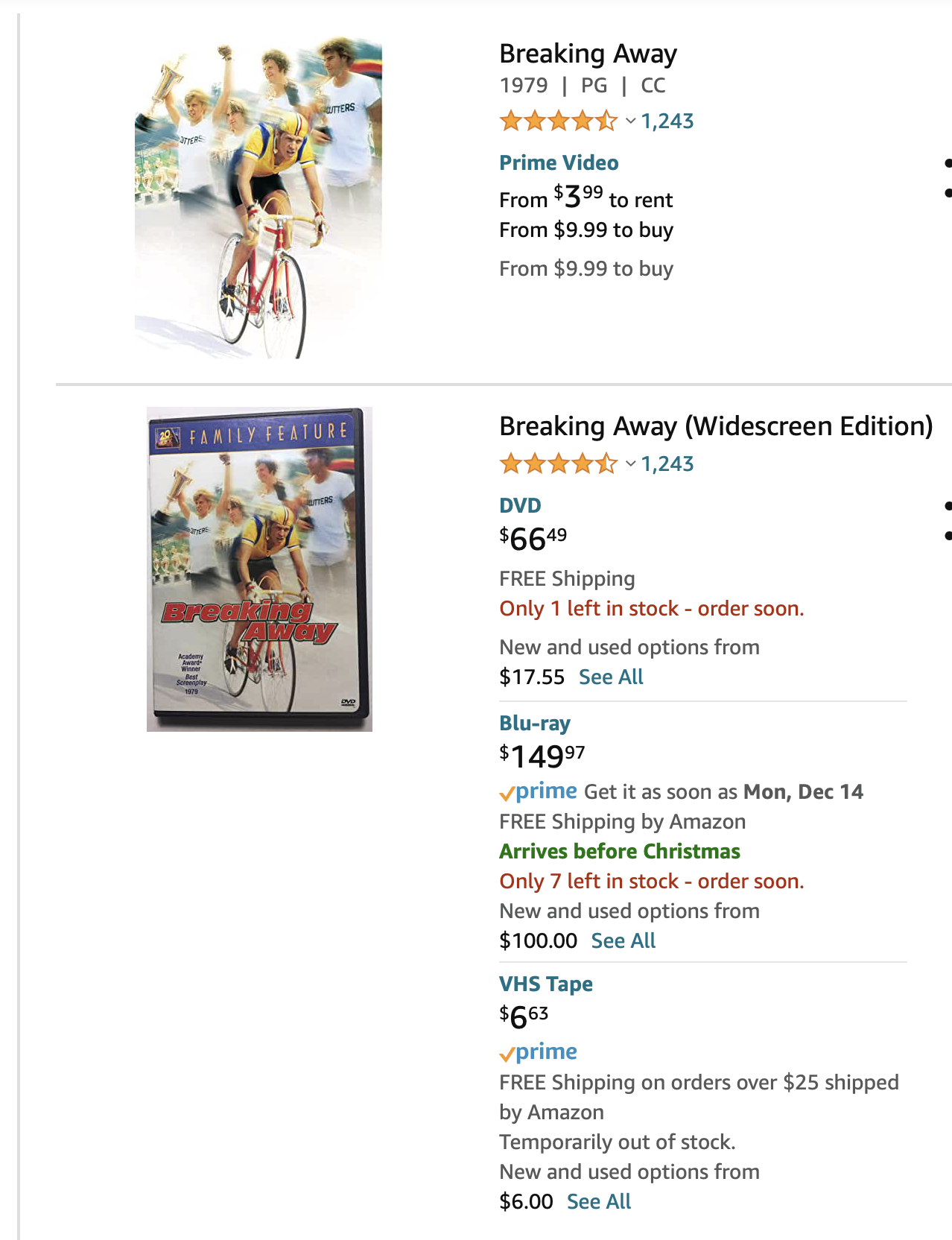952x1240 pixels.
Task: Click the prime logo under the VHS Tape price
Action: coord(539,1052)
